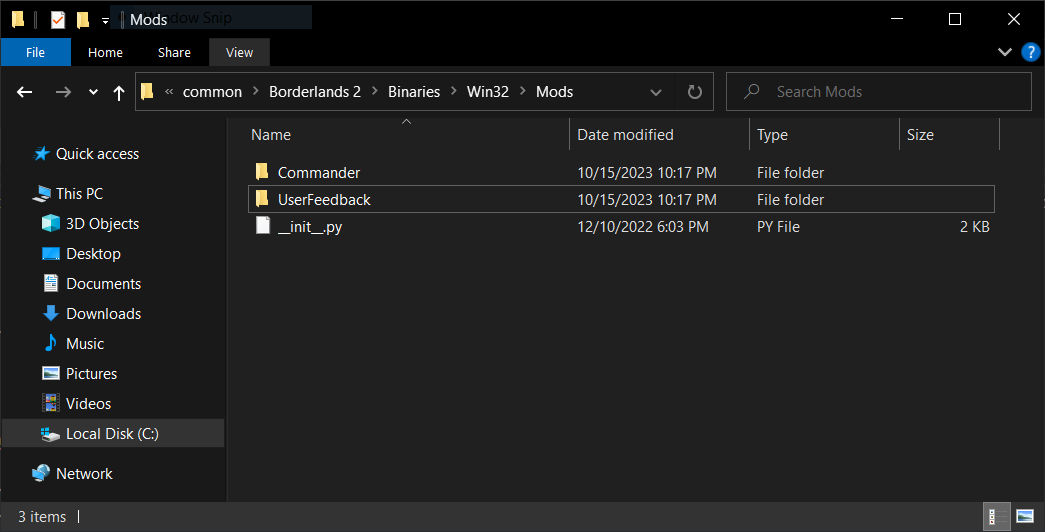1045x532 pixels.
Task: Click the Search Mods field
Action: click(878, 92)
